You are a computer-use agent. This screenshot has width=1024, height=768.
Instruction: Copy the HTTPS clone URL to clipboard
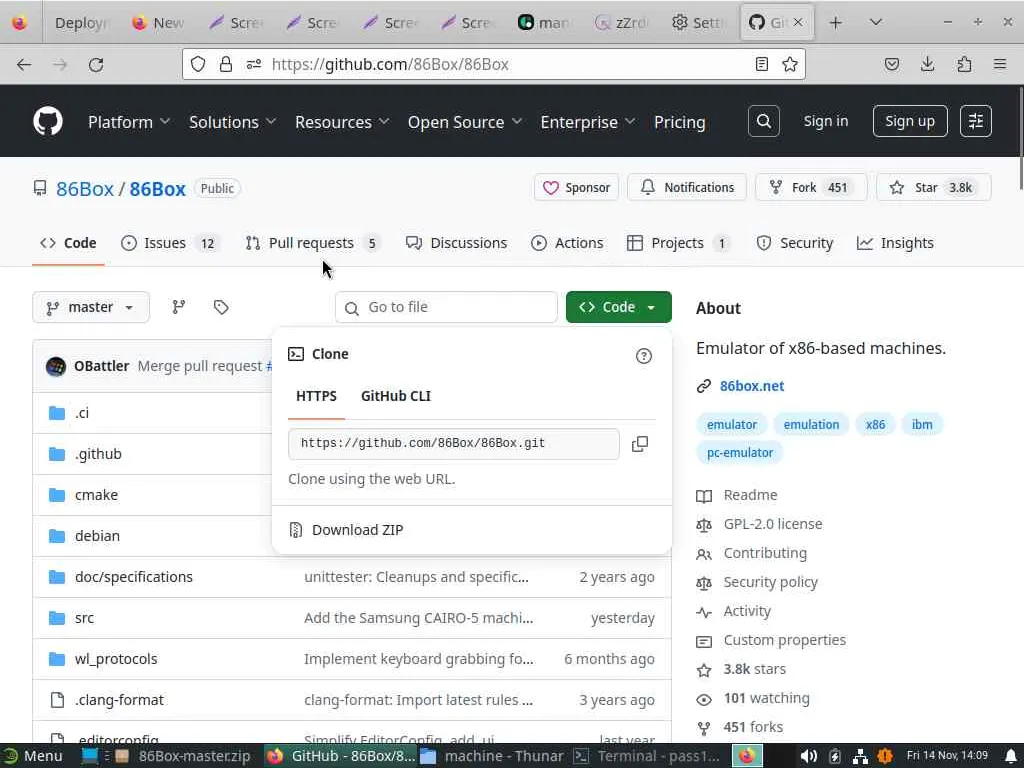coord(639,444)
